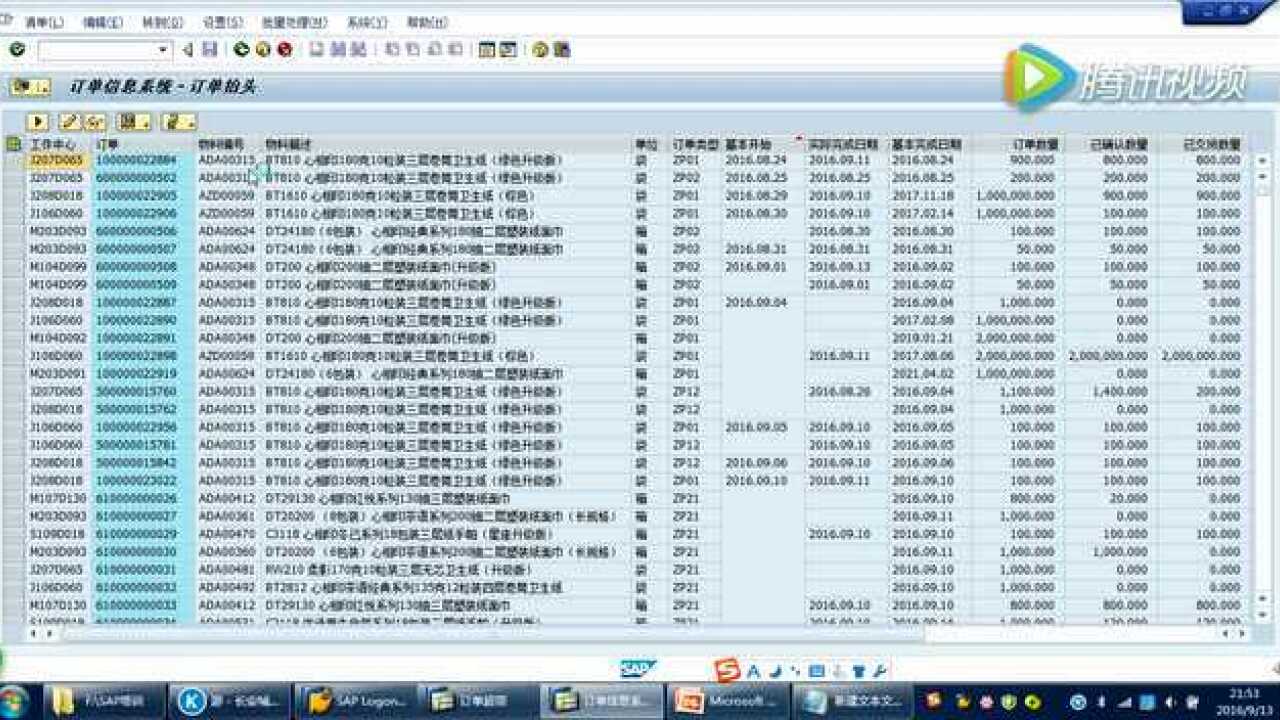Click the yellow Exit icon

pyautogui.click(x=263, y=49)
